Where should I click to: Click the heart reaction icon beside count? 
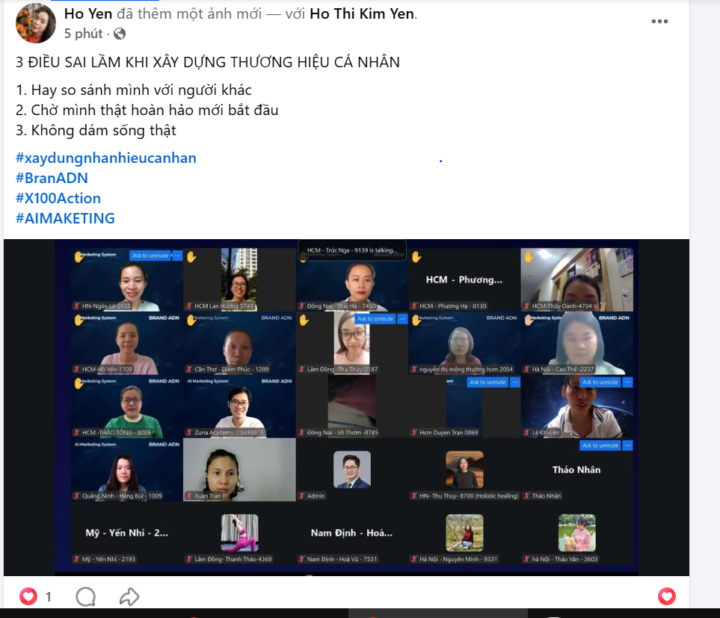[28, 596]
